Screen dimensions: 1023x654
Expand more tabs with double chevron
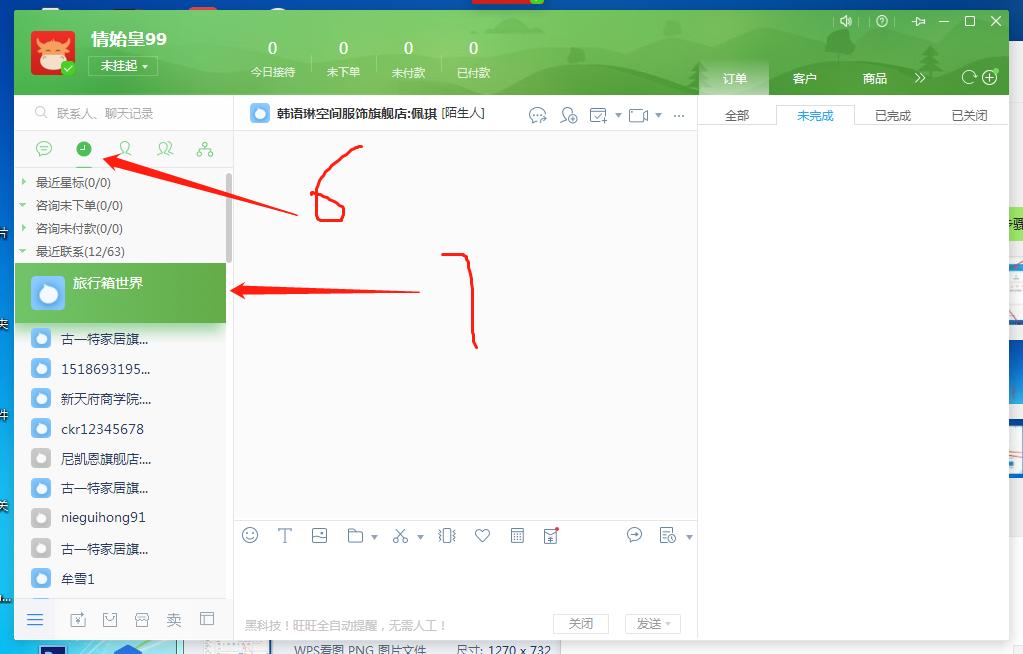(920, 78)
